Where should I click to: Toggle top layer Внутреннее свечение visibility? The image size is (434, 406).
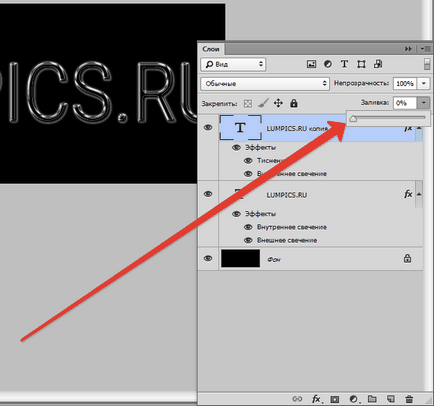pyautogui.click(x=248, y=174)
